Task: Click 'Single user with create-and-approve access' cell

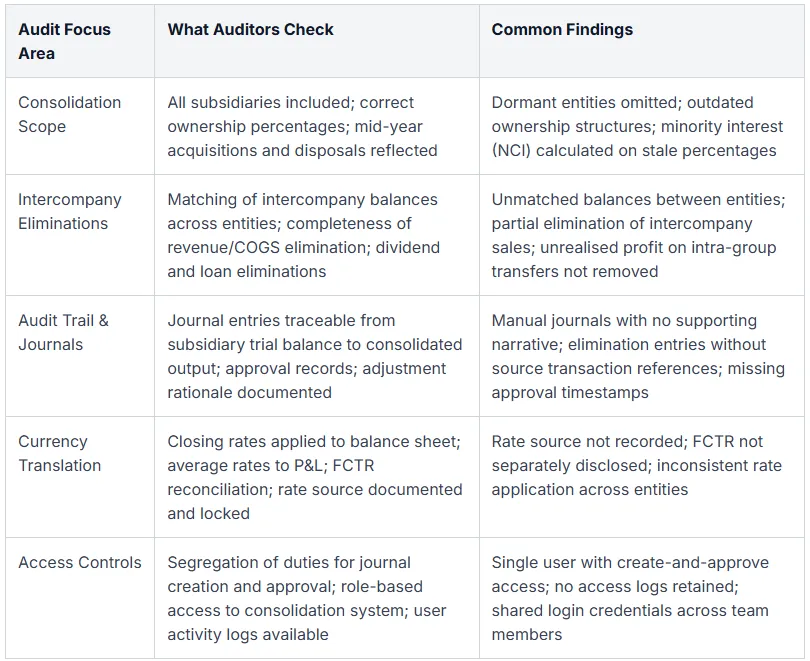Action: 641,597
